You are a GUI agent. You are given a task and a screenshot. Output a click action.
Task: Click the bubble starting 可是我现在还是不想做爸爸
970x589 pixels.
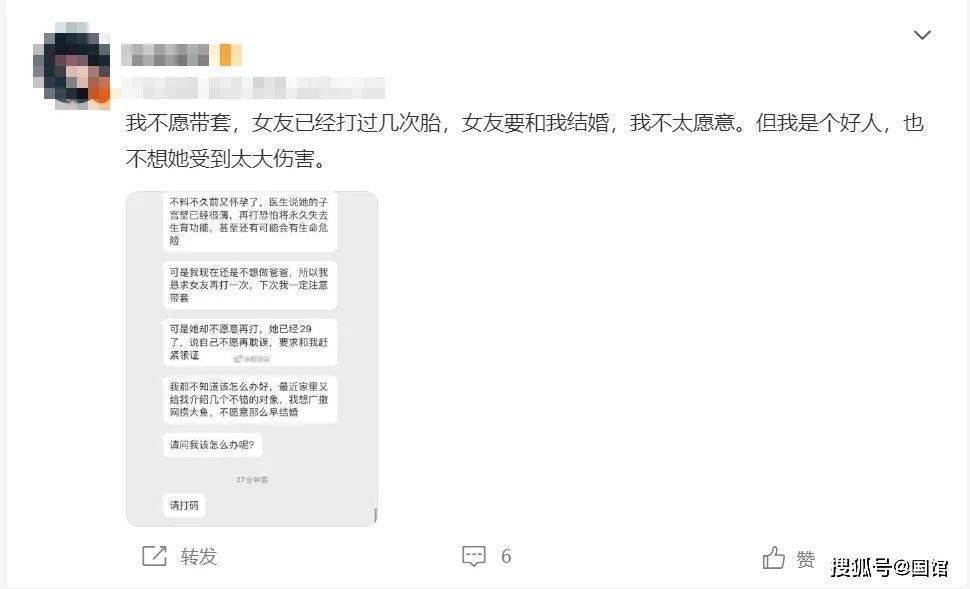(250, 285)
